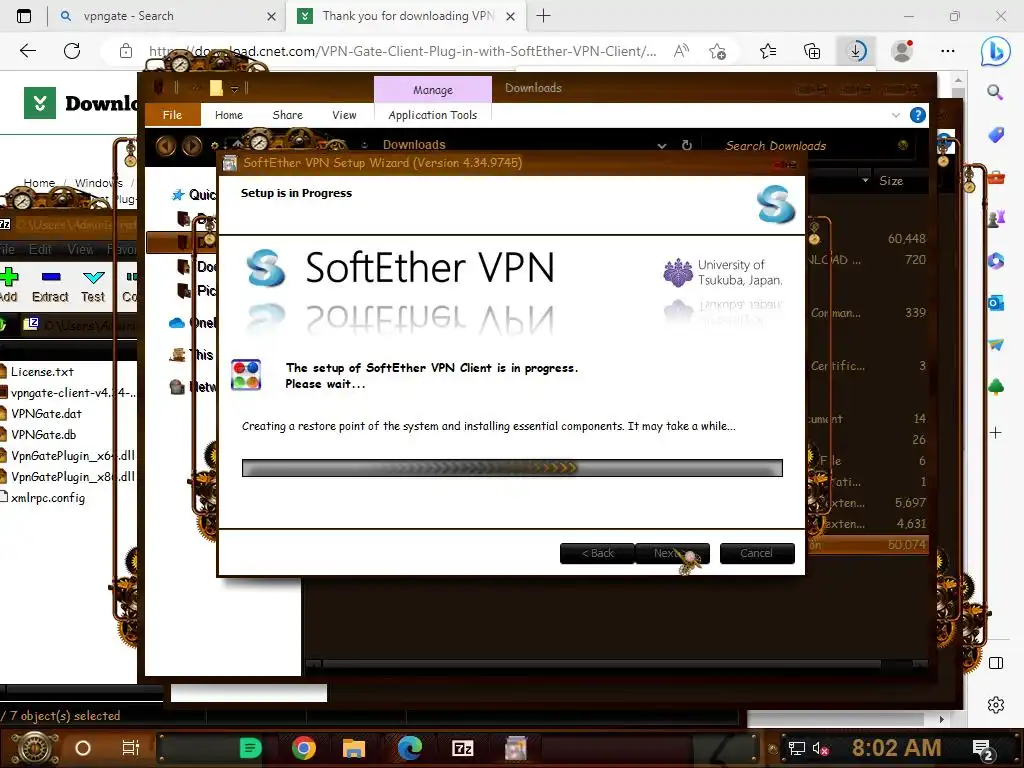Go back in Edge browser

pos(27,51)
